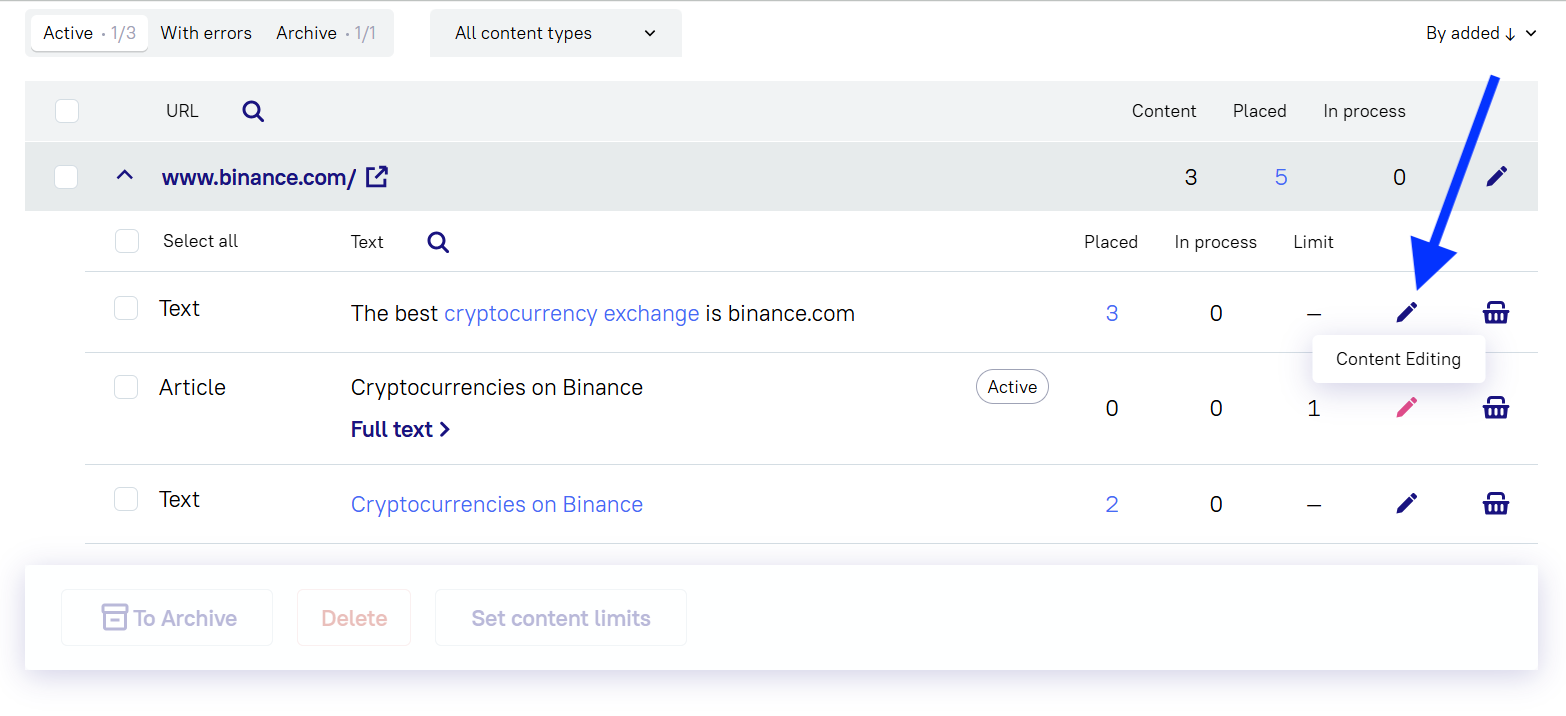Viewport: 1566px width, 716px height.
Task: Edit the 'The best cryptocurrency exchange' text content
Action: (1407, 313)
